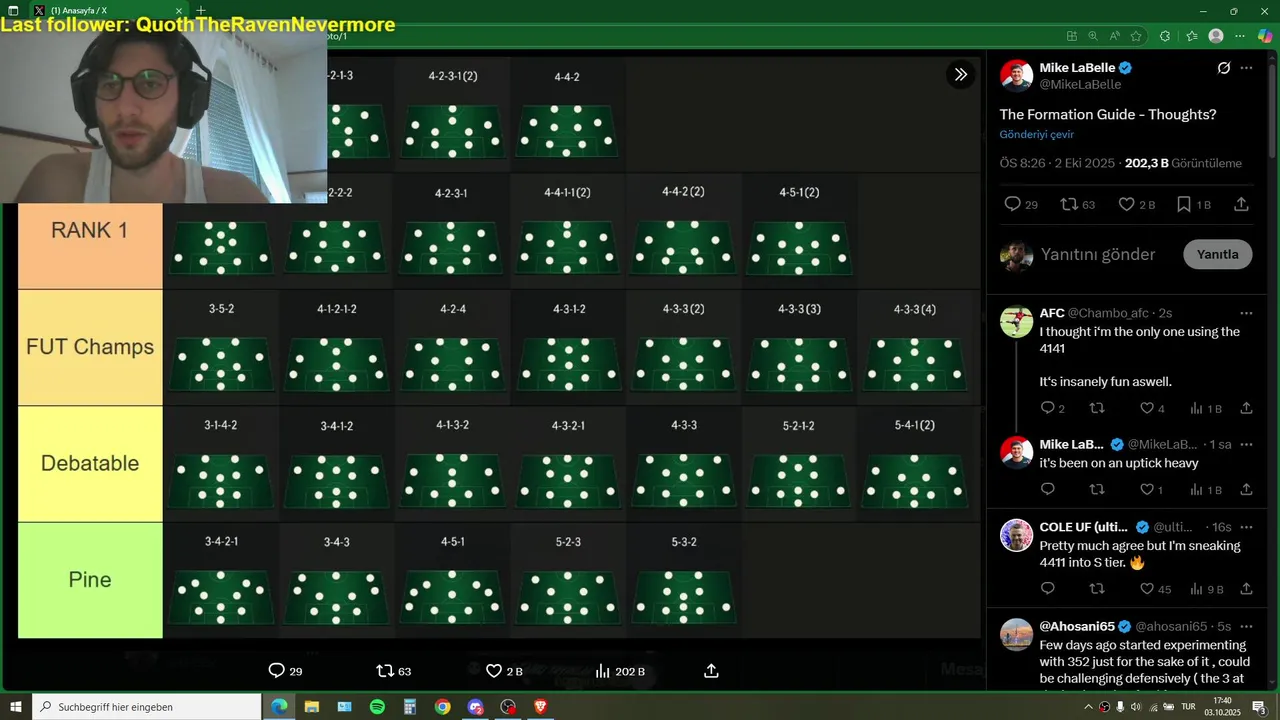Viewport: 1280px width, 720px height.
Task: Repost the 'uptick heavy' comment
Action: (1097, 490)
